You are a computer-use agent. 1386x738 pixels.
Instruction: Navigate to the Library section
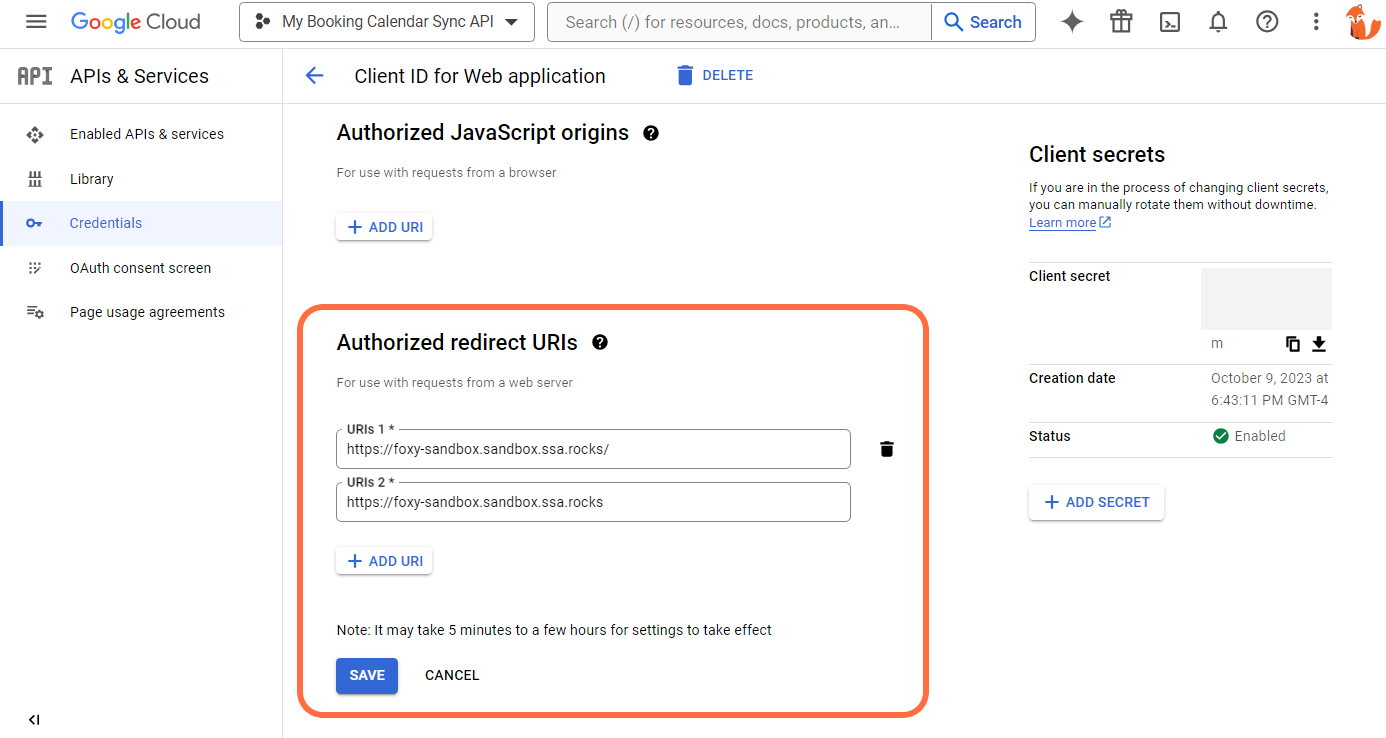[92, 178]
